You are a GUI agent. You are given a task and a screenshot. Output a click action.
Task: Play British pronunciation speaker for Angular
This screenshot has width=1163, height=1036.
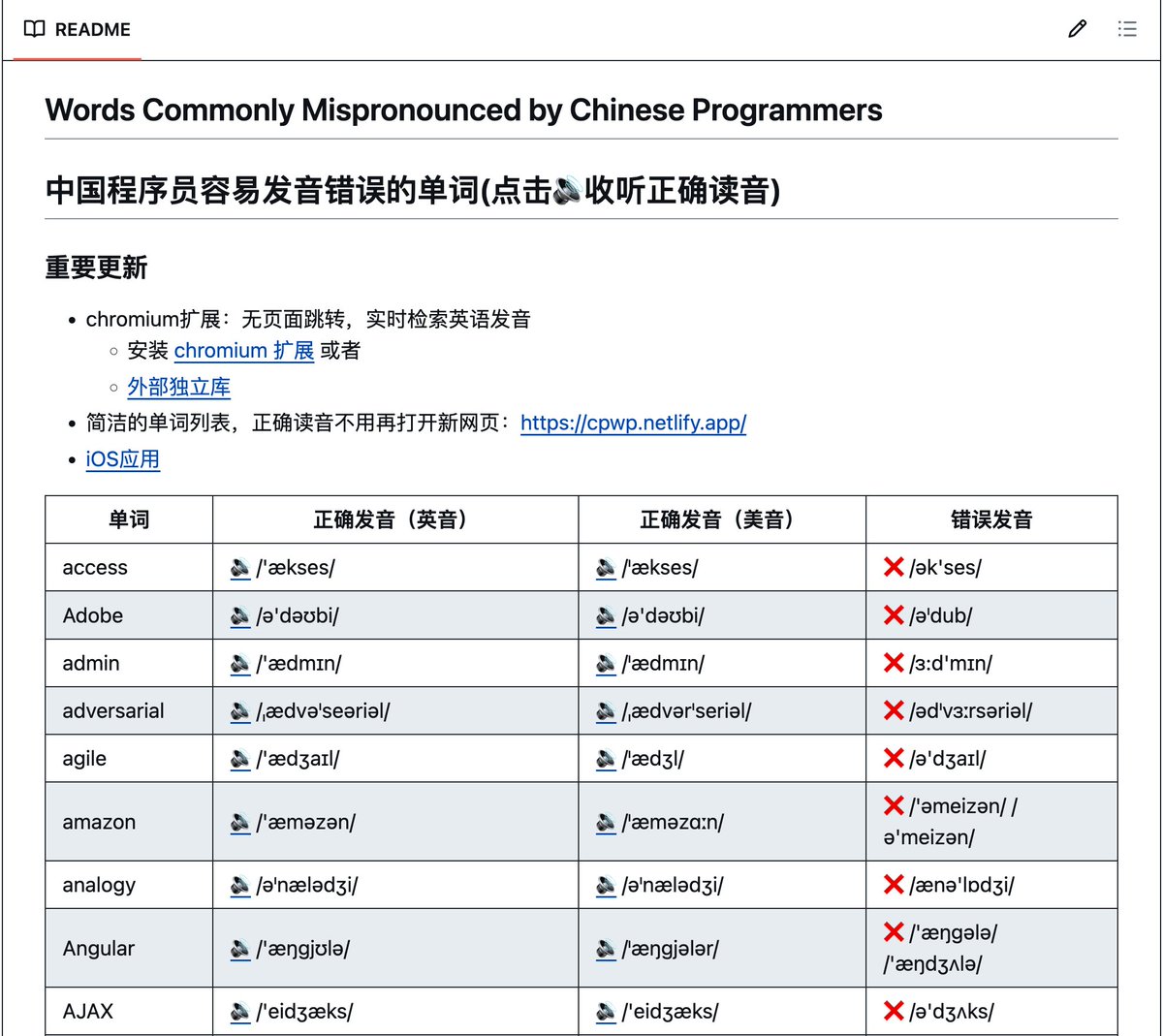tap(240, 950)
